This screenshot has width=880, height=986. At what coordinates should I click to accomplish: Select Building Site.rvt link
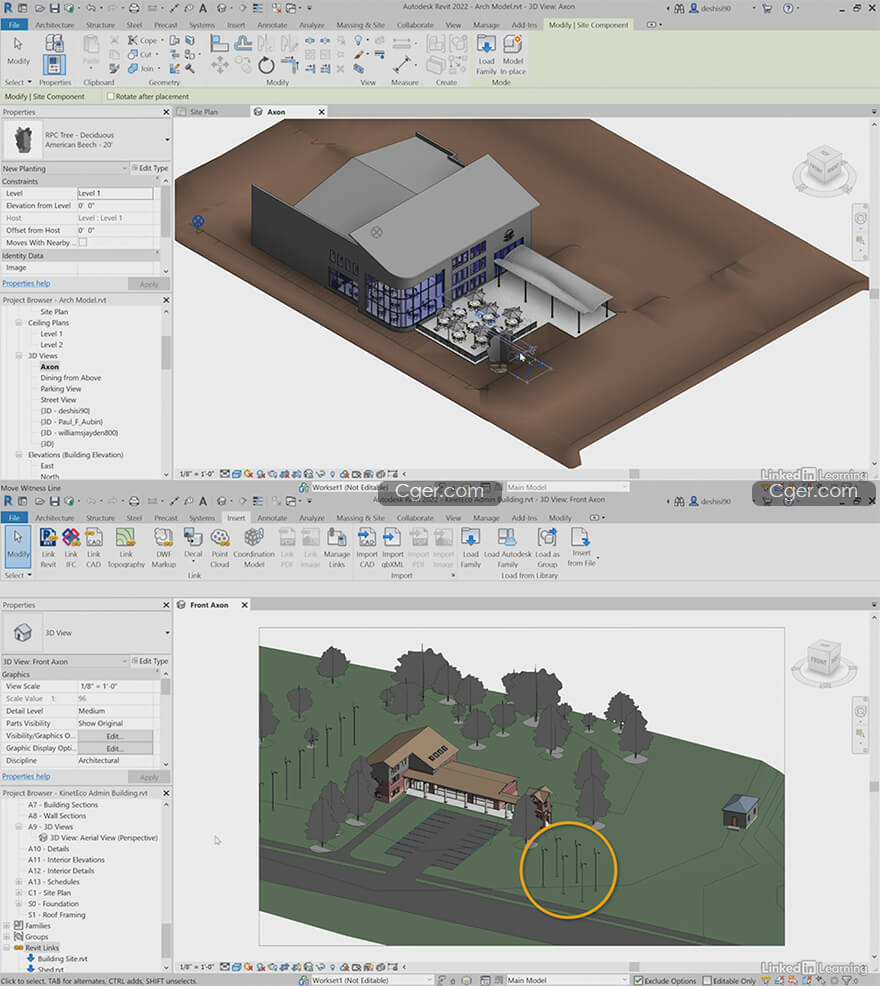point(62,959)
